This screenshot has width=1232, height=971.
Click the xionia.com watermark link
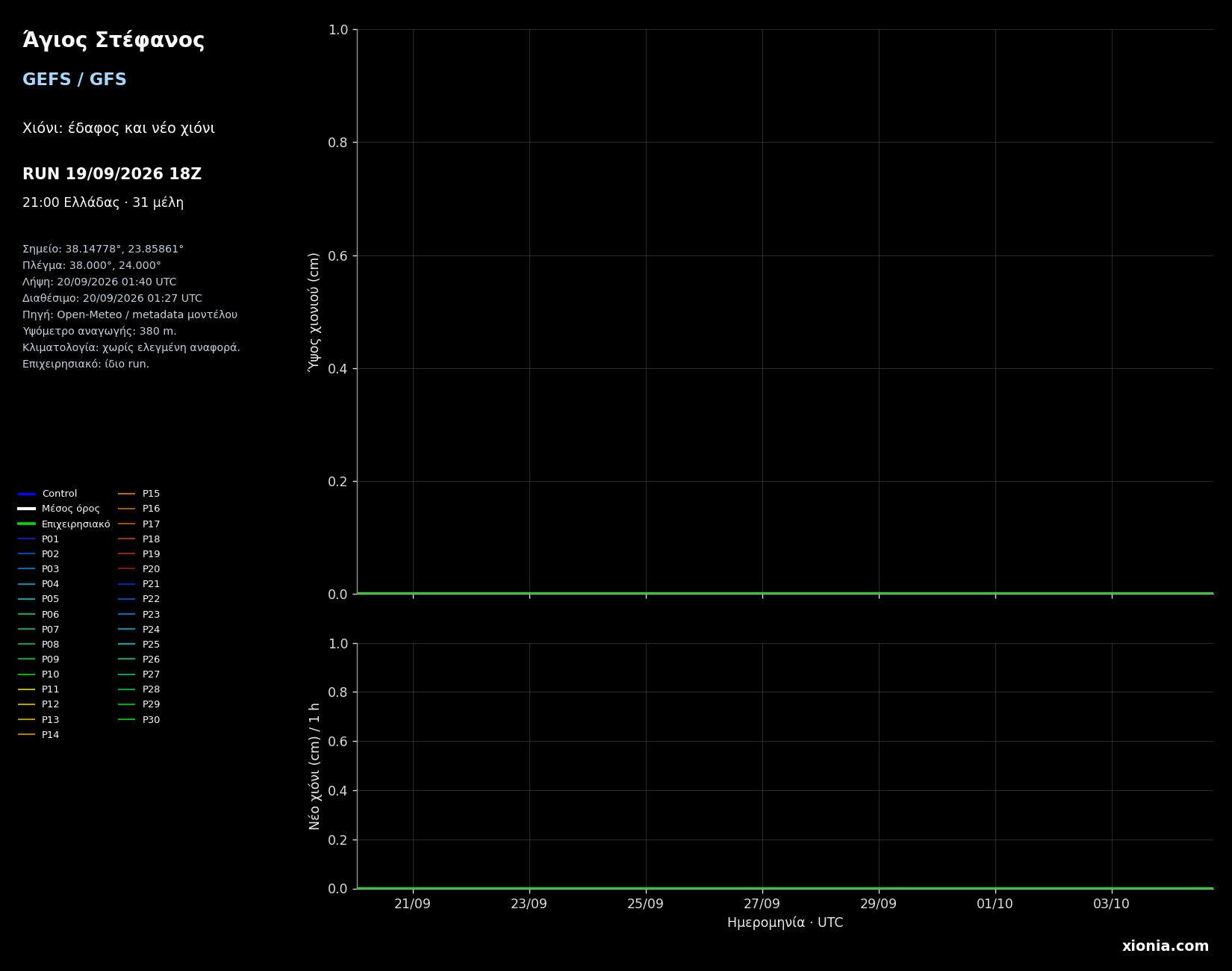pos(1165,946)
